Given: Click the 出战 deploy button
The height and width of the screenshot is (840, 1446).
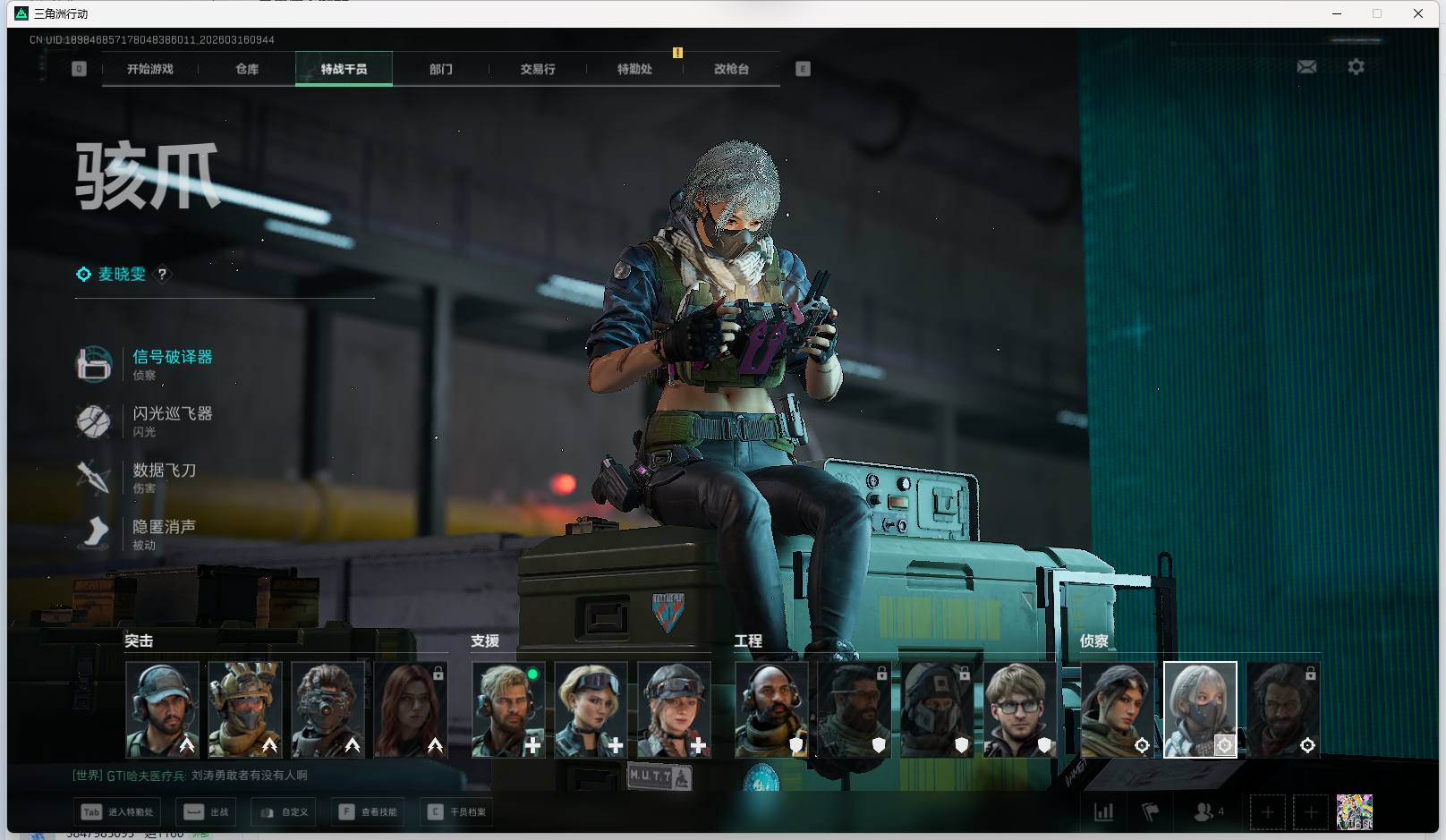Looking at the screenshot, I should click(x=206, y=812).
